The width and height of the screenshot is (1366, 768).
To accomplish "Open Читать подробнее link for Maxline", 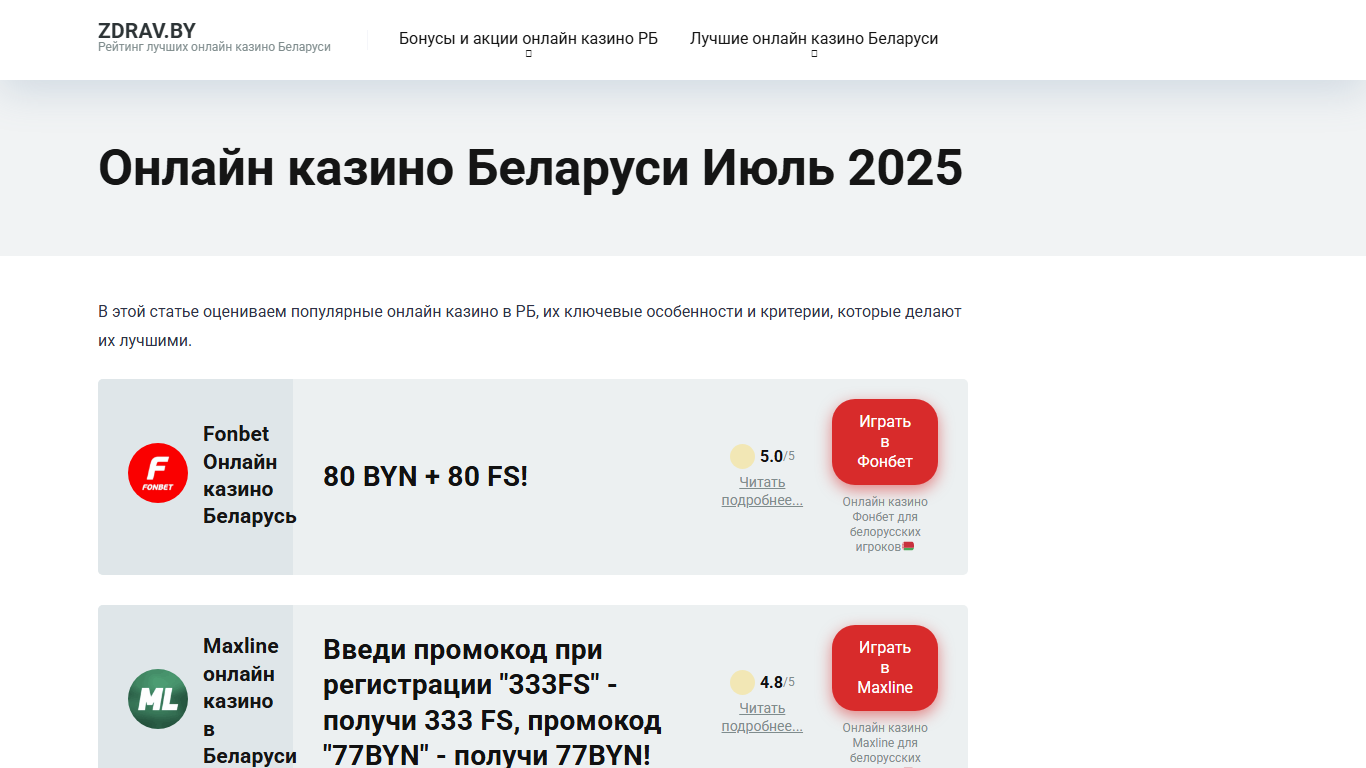I will coord(762,717).
